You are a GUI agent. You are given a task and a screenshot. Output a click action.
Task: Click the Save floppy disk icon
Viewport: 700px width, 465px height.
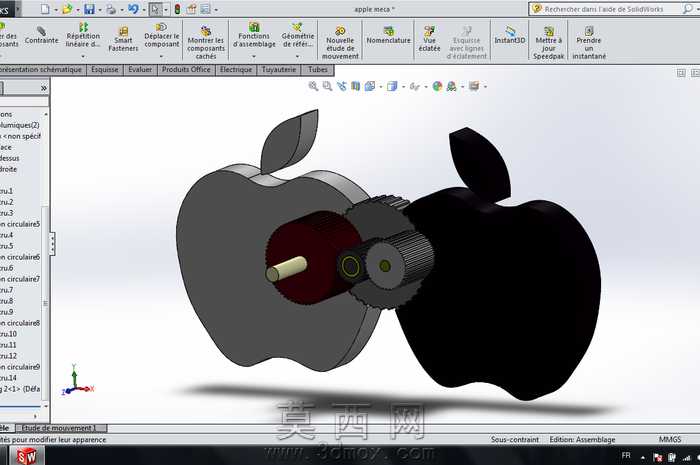pos(89,9)
